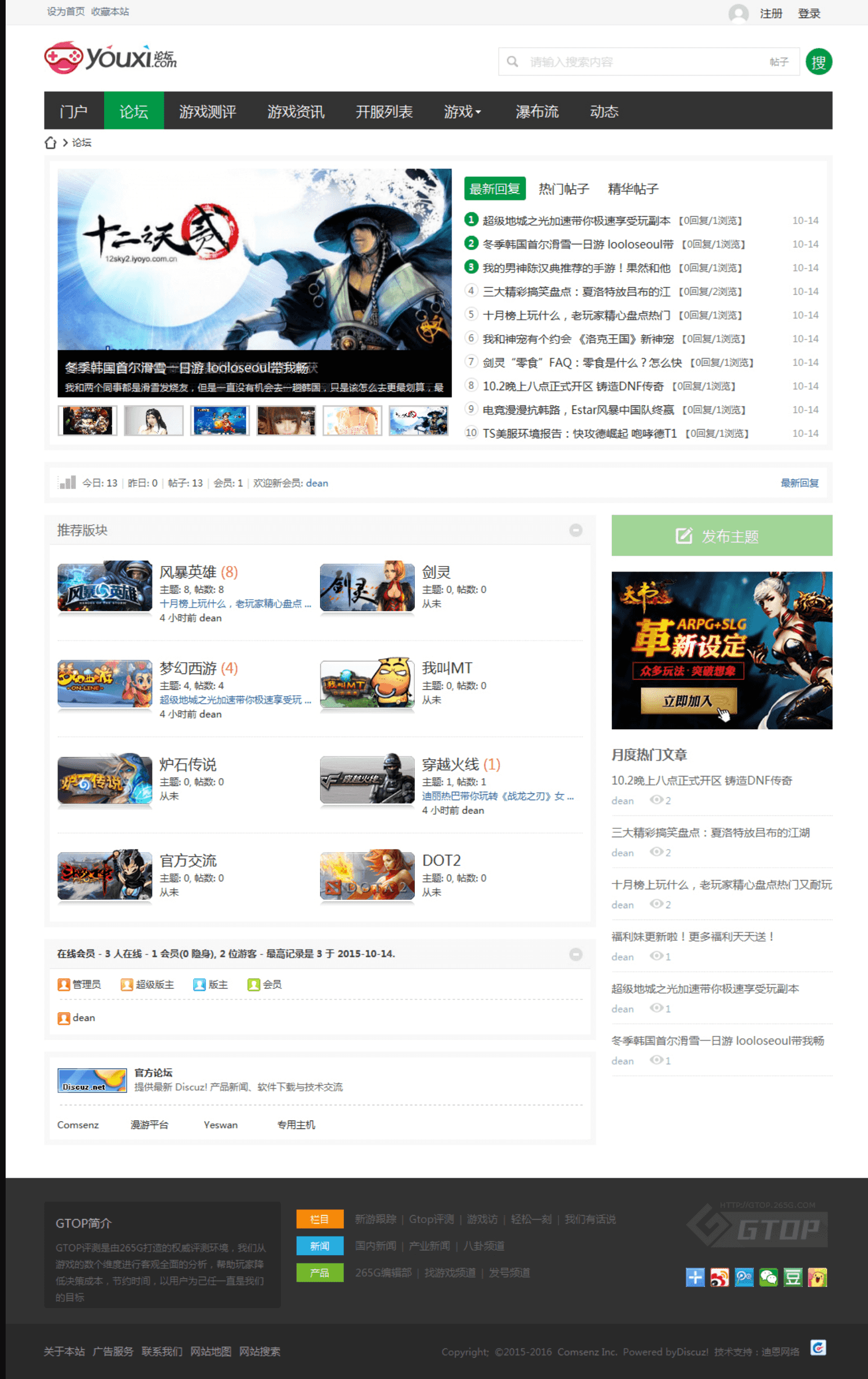
Task: Click the 网站地图 footer link
Action: pos(211,1351)
